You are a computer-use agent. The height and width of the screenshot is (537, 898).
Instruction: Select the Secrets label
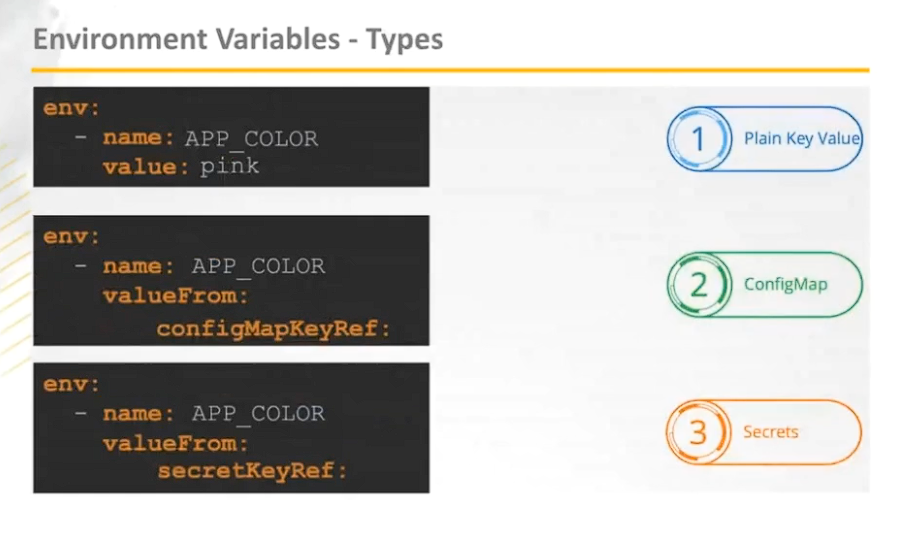coord(770,432)
